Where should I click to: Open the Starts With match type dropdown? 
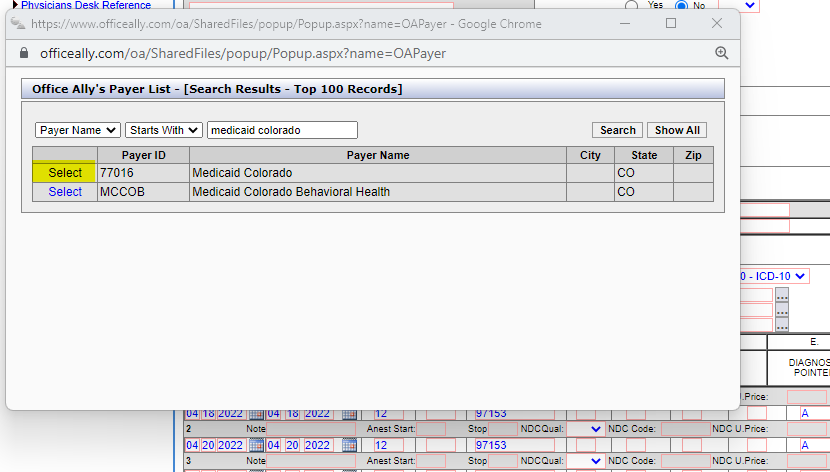point(164,130)
